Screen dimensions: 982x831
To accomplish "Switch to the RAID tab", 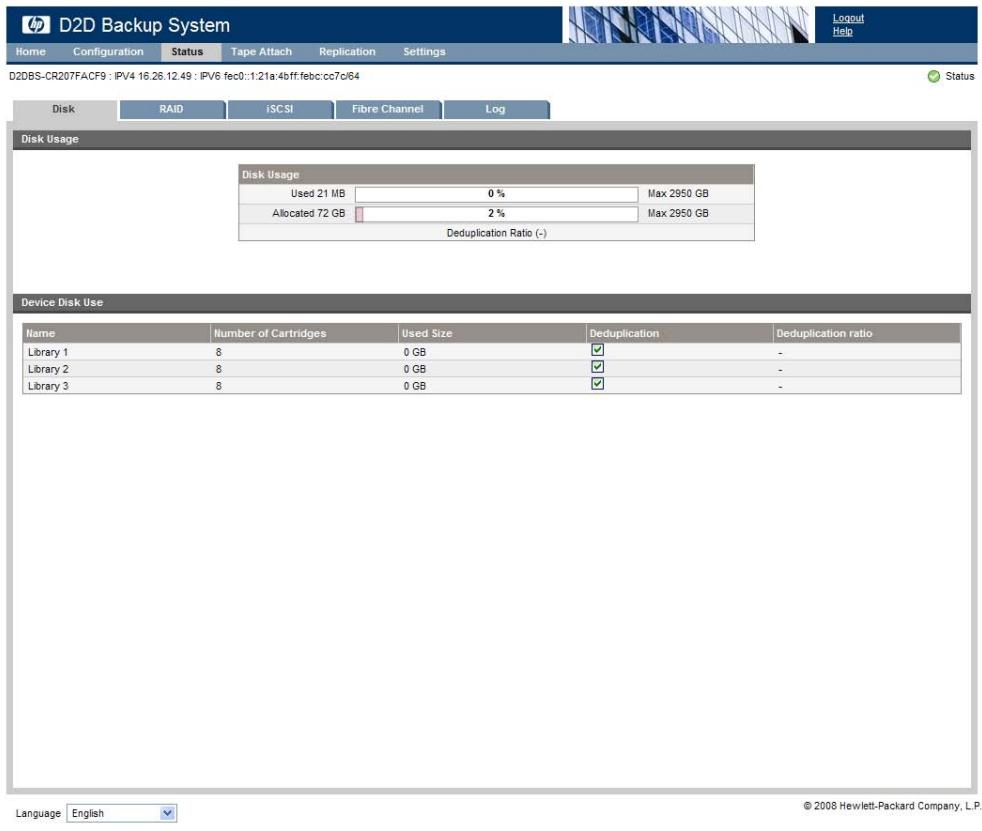I will pos(172,109).
